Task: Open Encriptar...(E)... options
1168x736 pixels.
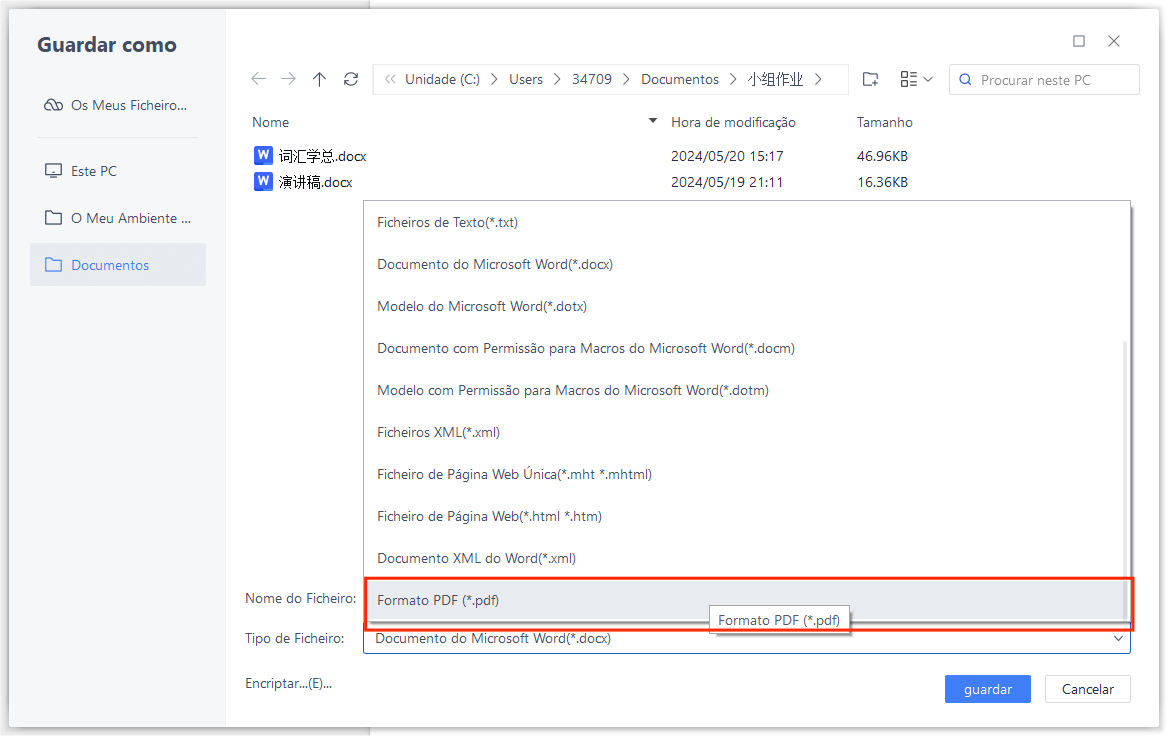Action: click(x=288, y=683)
